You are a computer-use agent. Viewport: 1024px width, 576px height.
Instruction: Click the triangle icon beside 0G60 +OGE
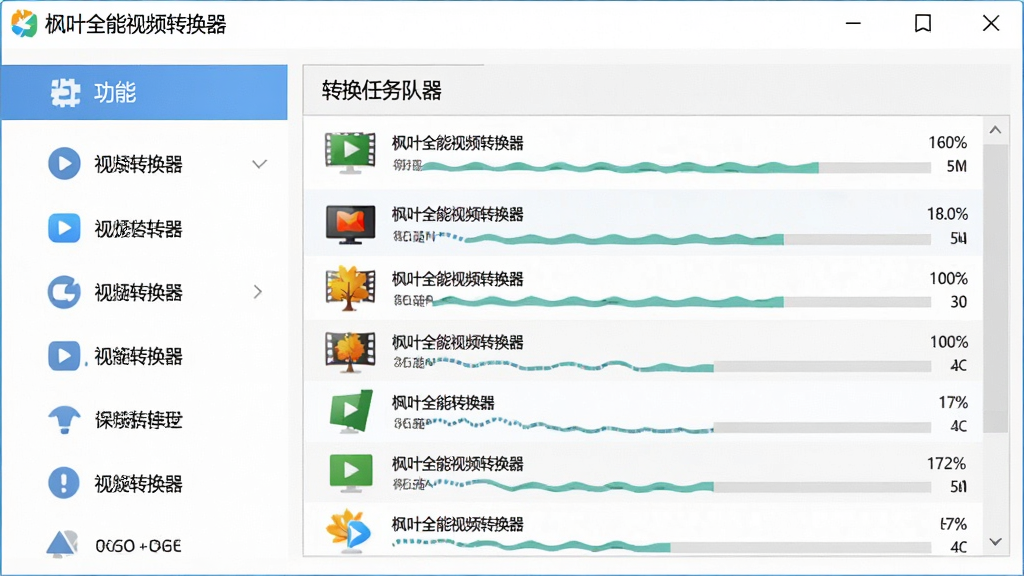pos(63,544)
